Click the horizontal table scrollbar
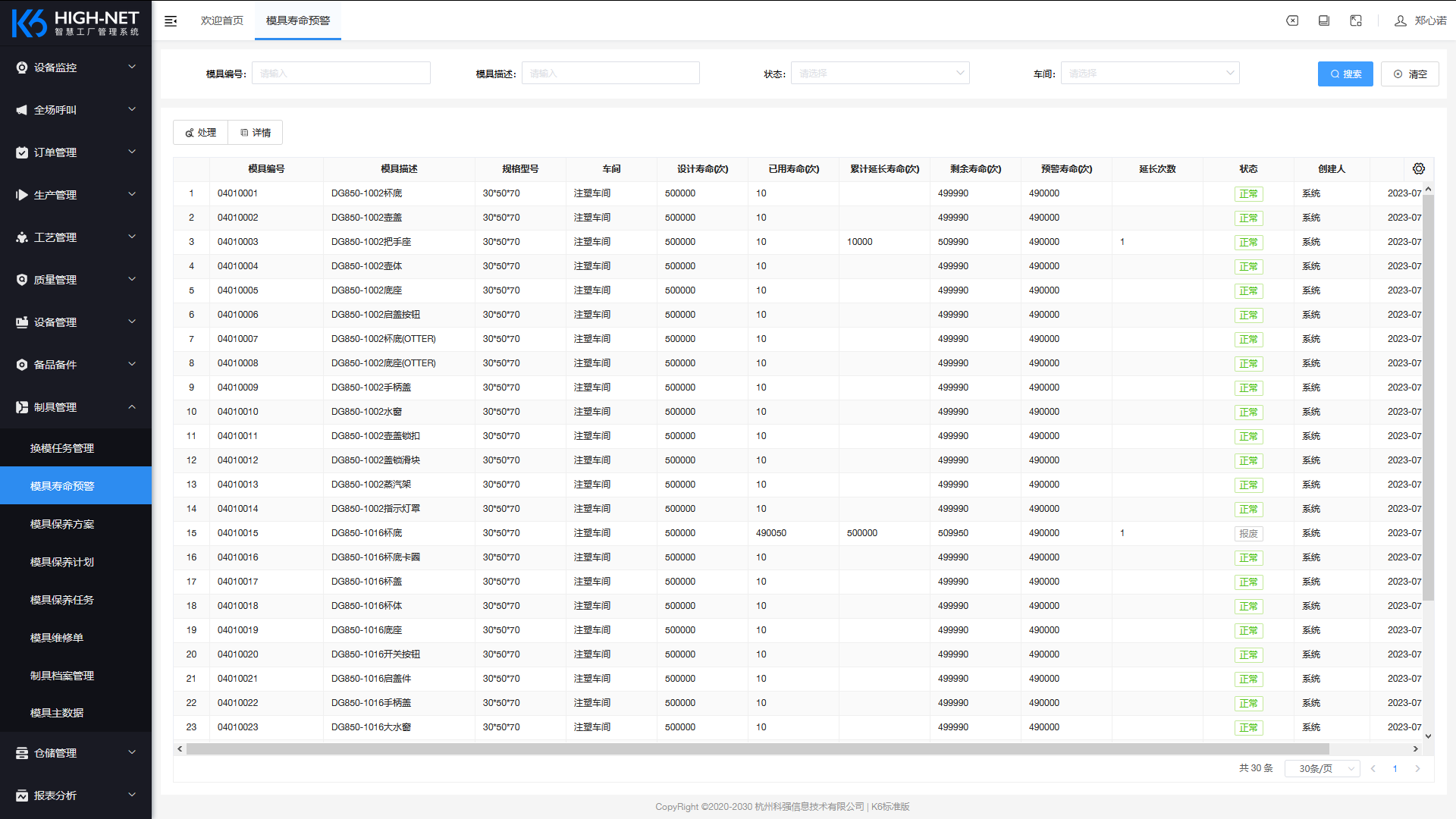The height and width of the screenshot is (819, 1456). pyautogui.click(x=758, y=748)
